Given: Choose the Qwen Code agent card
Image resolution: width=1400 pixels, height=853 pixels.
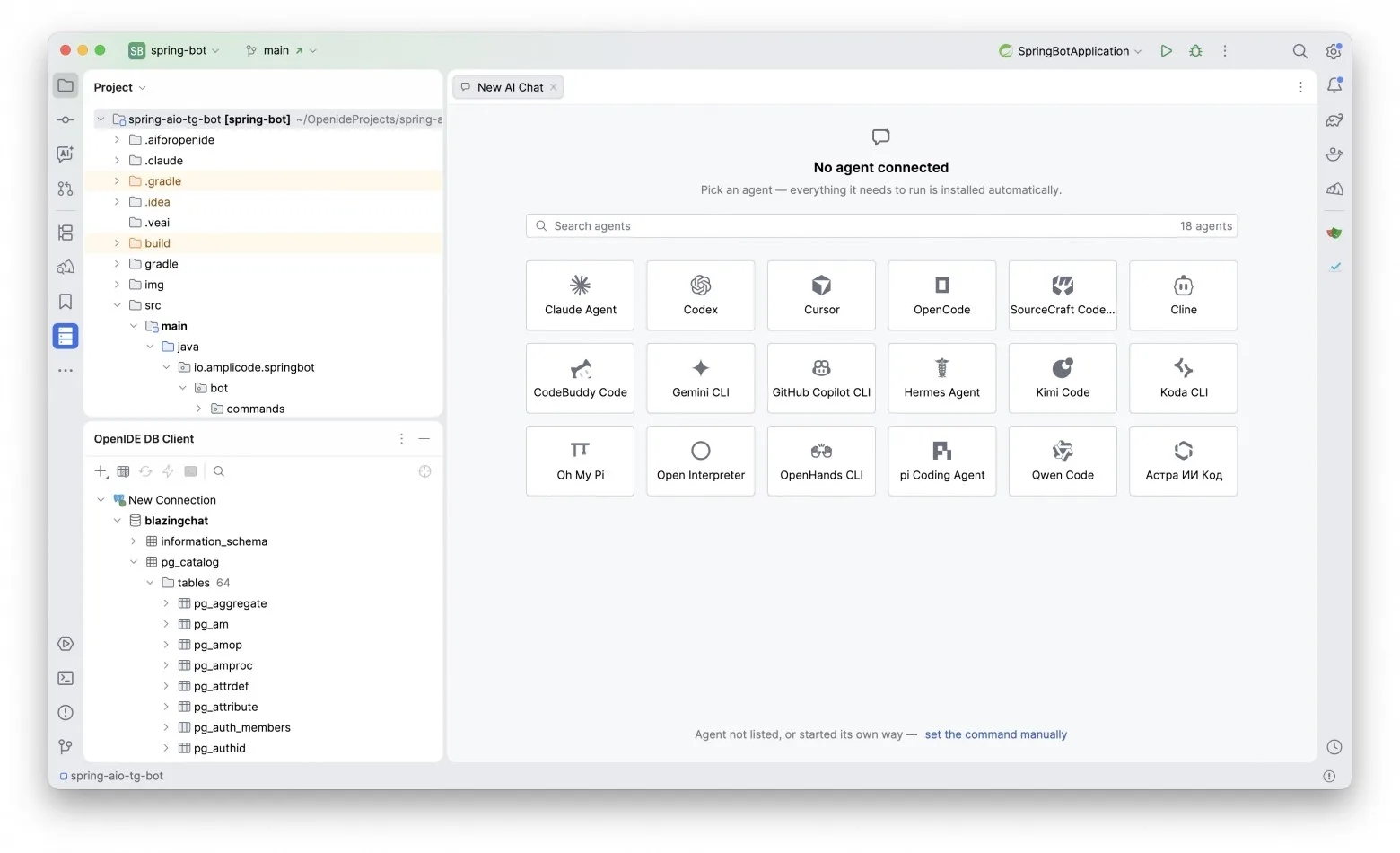Looking at the screenshot, I should click(1063, 461).
